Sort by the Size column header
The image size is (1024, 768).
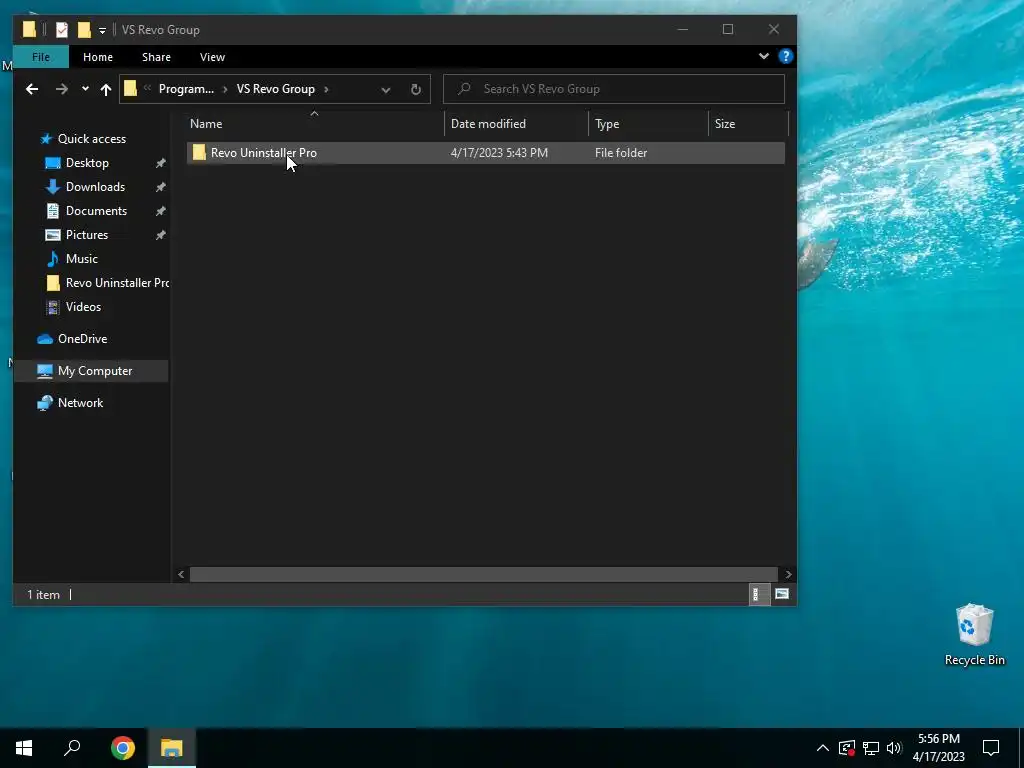click(x=748, y=123)
